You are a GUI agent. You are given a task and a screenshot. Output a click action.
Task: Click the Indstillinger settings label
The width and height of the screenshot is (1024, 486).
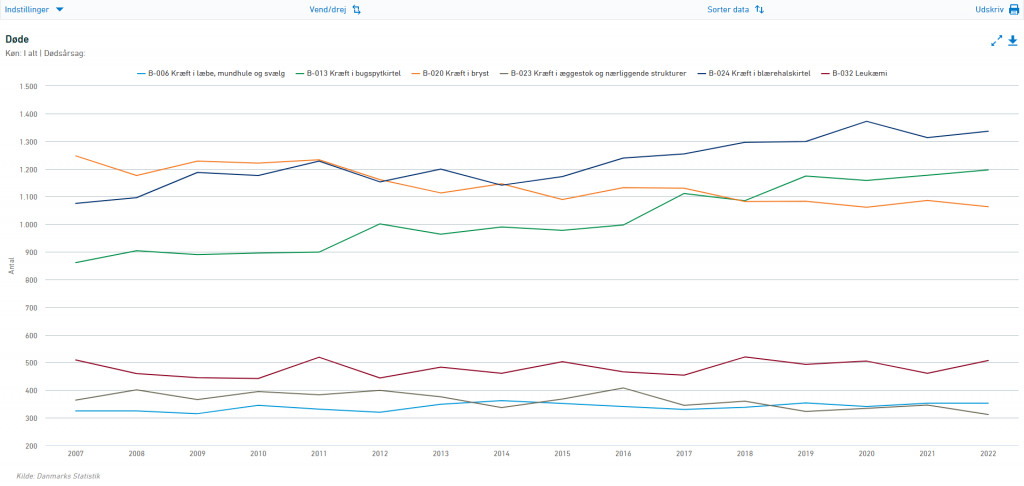27,9
